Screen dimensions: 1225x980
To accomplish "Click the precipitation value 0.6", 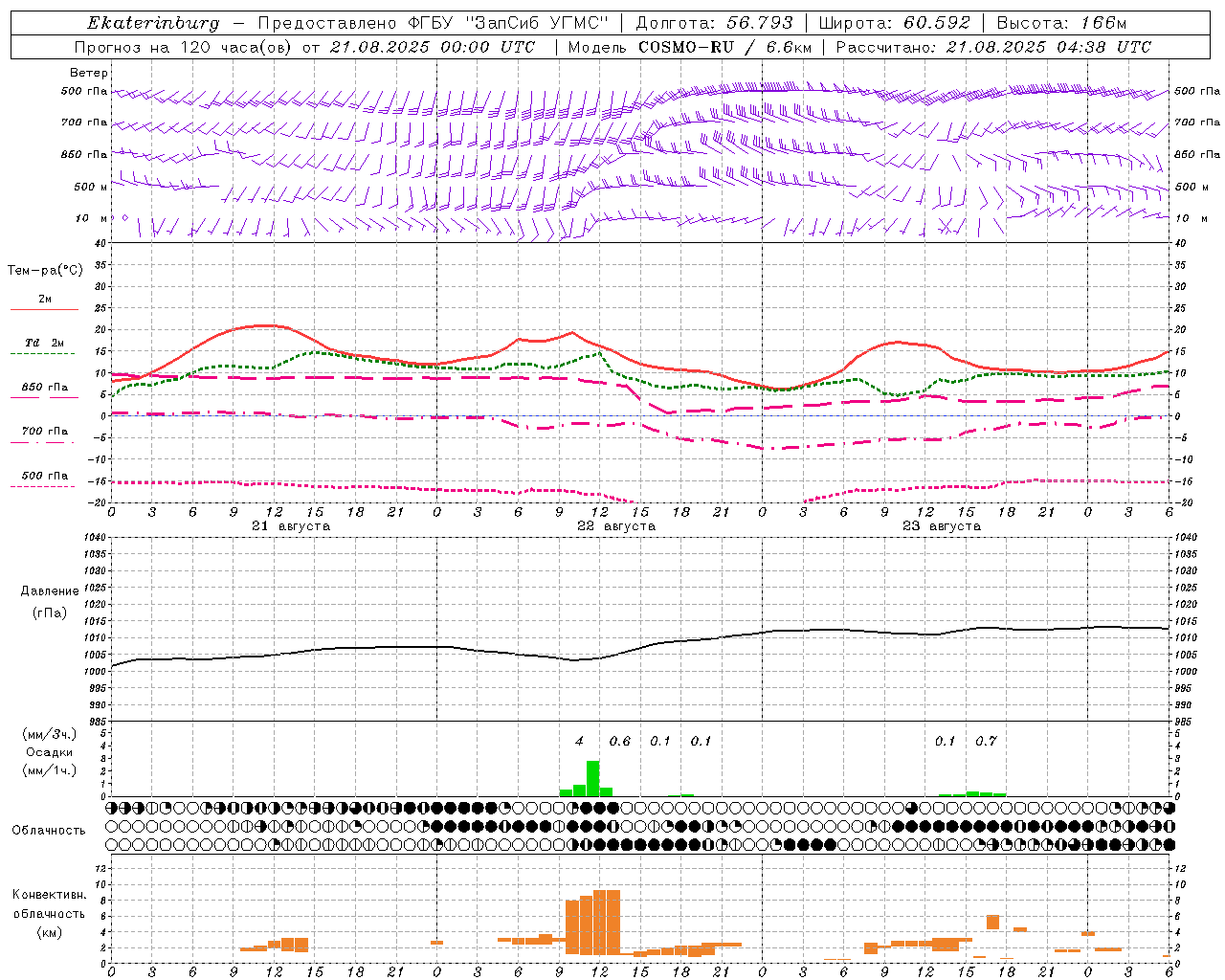I will tap(620, 741).
